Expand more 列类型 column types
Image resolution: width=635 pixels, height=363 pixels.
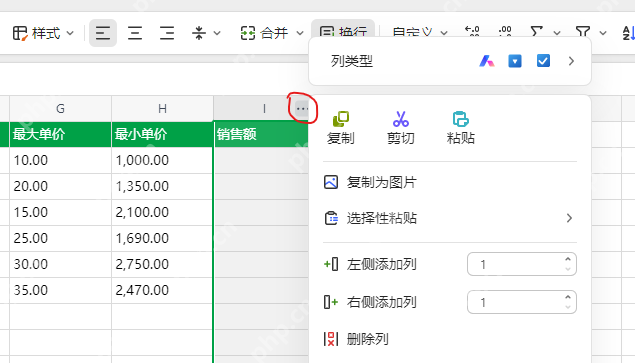click(571, 61)
